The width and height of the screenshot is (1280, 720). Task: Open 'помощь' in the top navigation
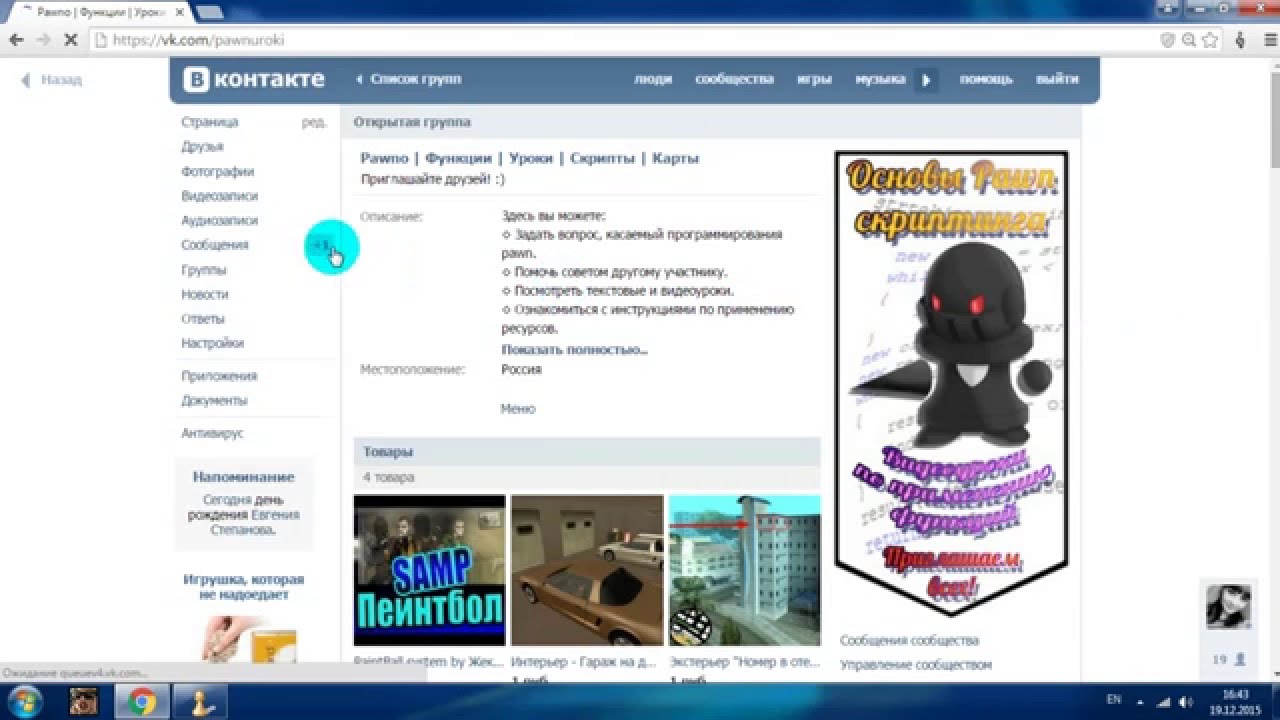click(x=986, y=79)
